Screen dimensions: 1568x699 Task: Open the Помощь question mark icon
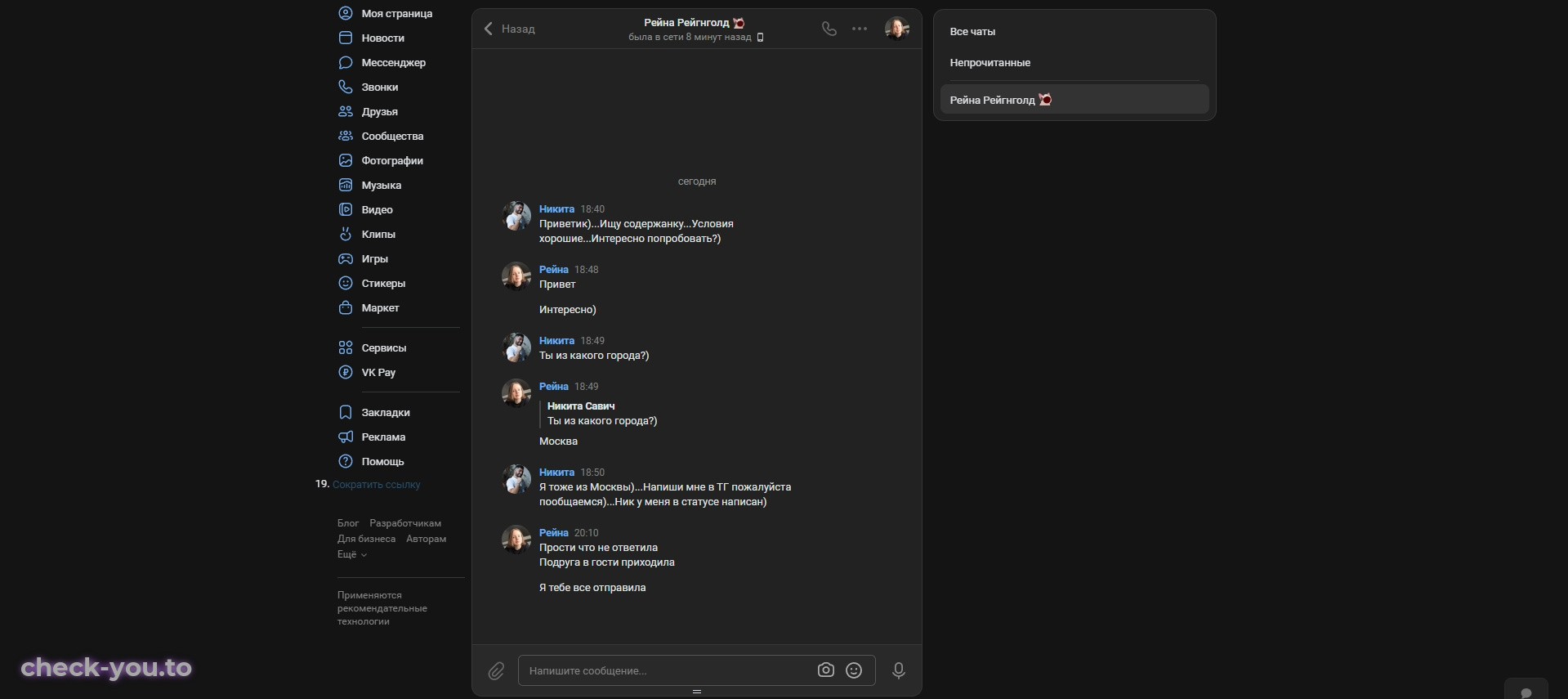click(x=346, y=461)
